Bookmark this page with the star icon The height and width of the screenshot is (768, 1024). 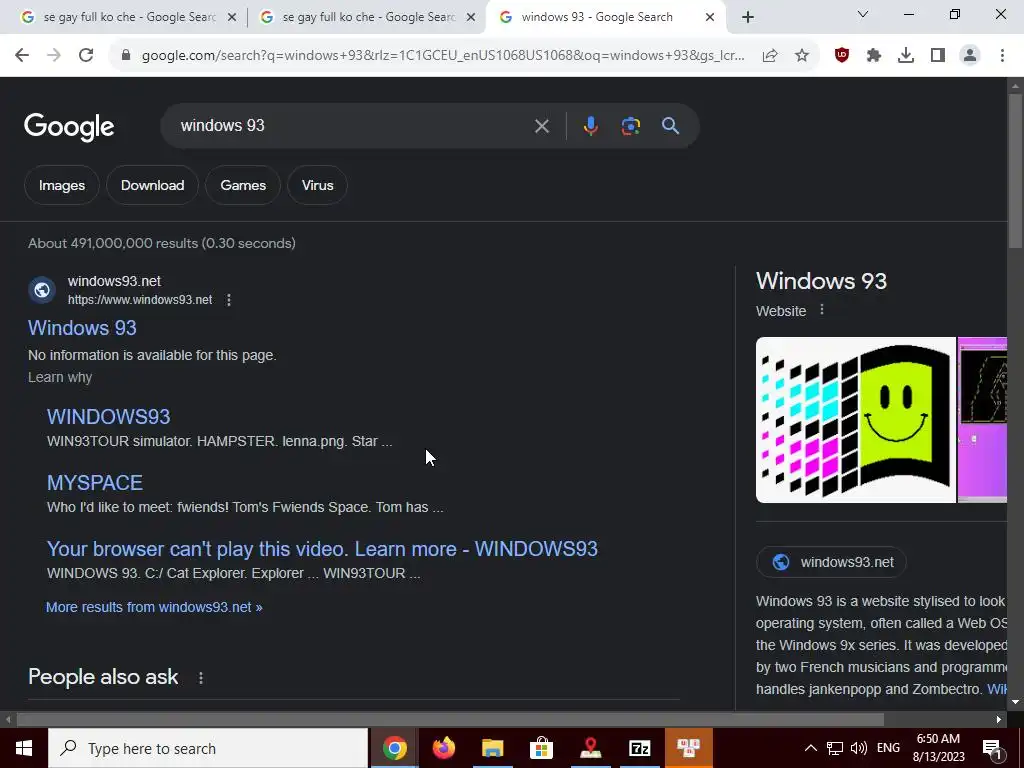point(802,56)
